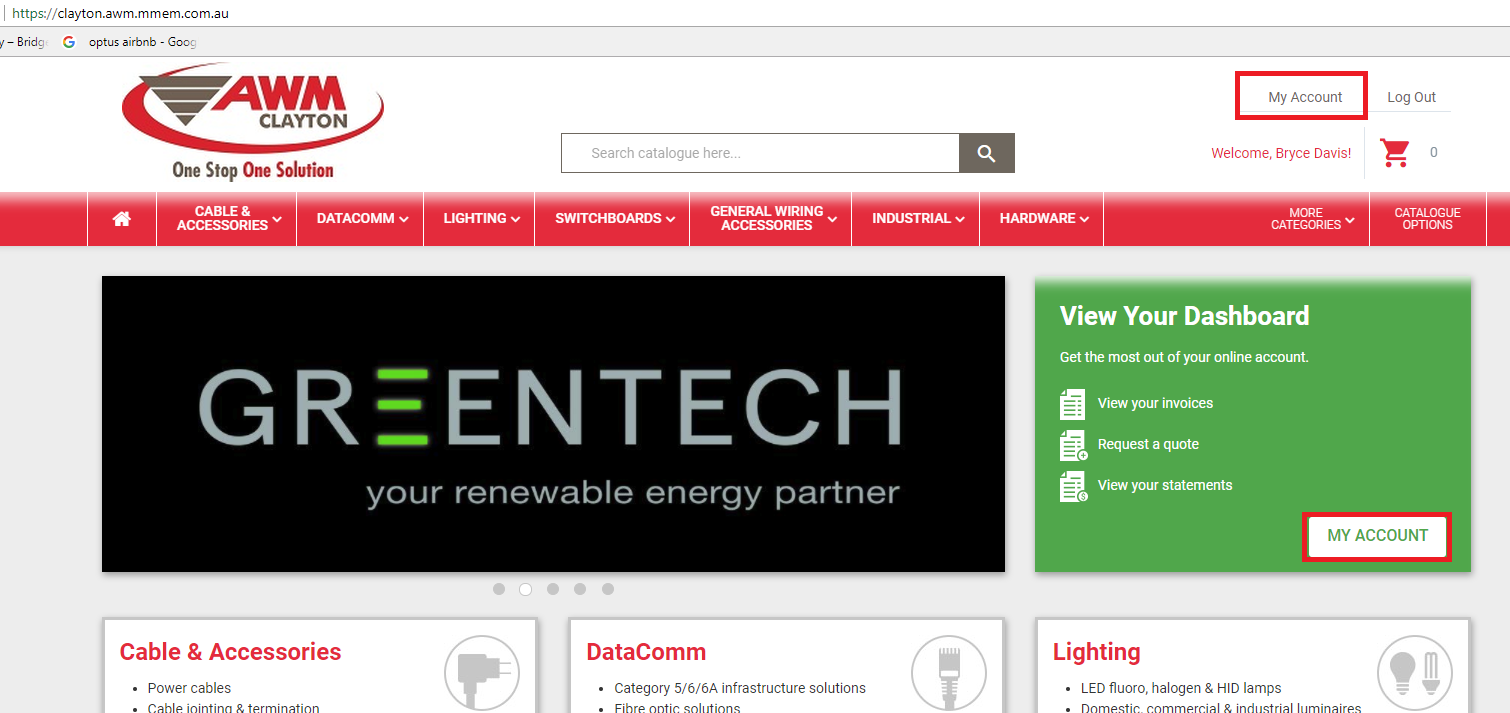Expand the Cable & Accessories menu
1510x713 pixels.
coord(229,218)
